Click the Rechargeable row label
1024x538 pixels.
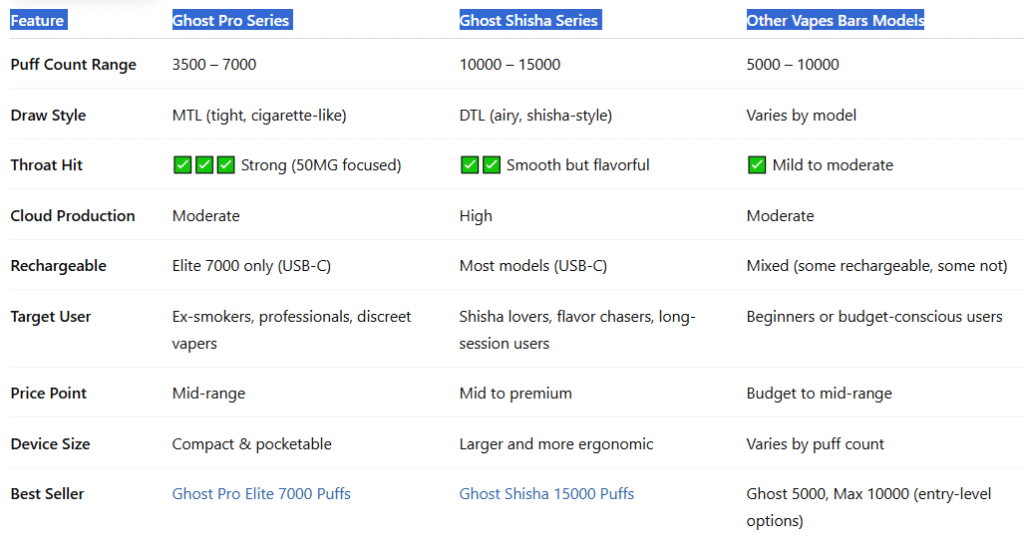[x=58, y=266]
